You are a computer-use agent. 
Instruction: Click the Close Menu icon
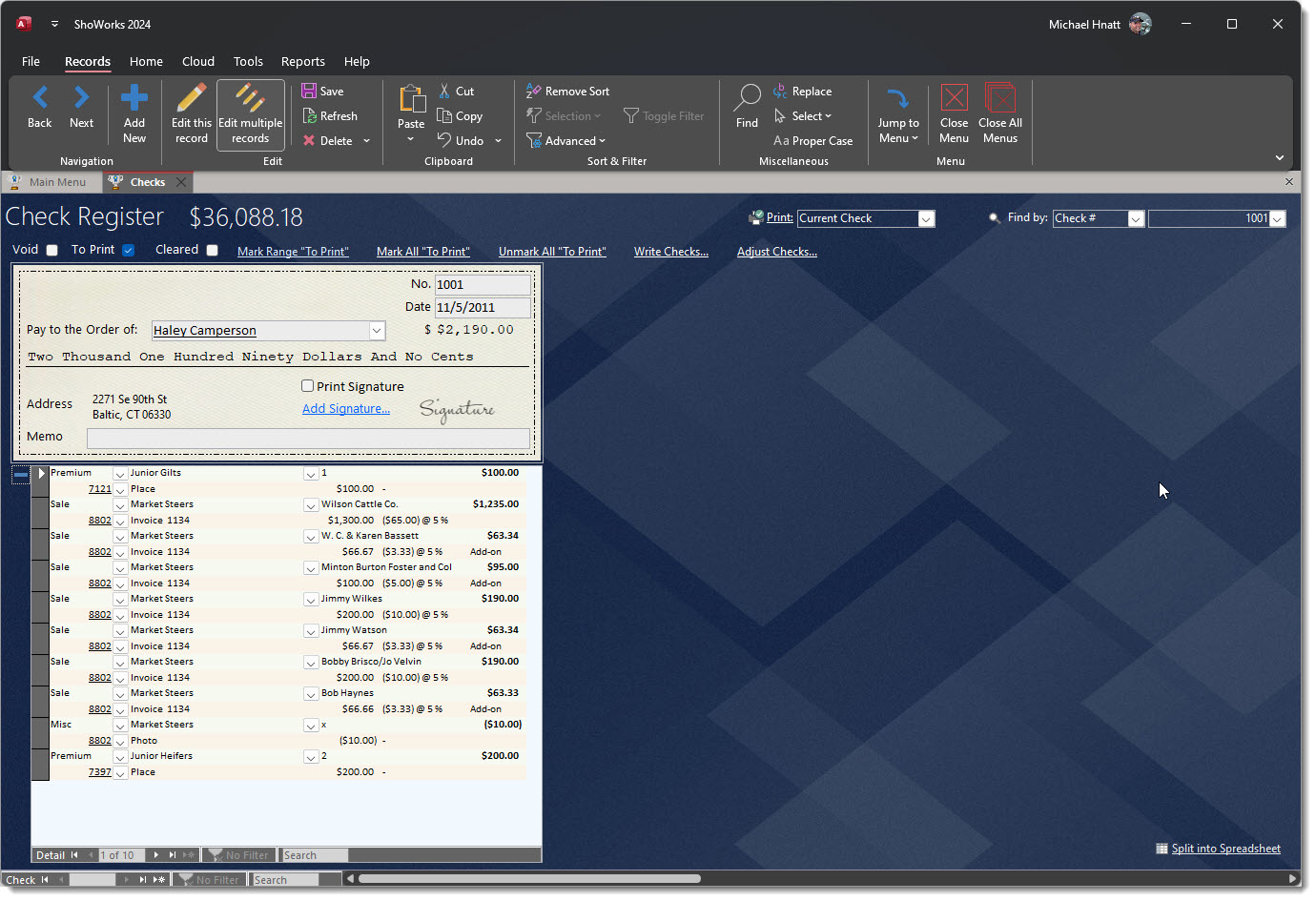(954, 98)
